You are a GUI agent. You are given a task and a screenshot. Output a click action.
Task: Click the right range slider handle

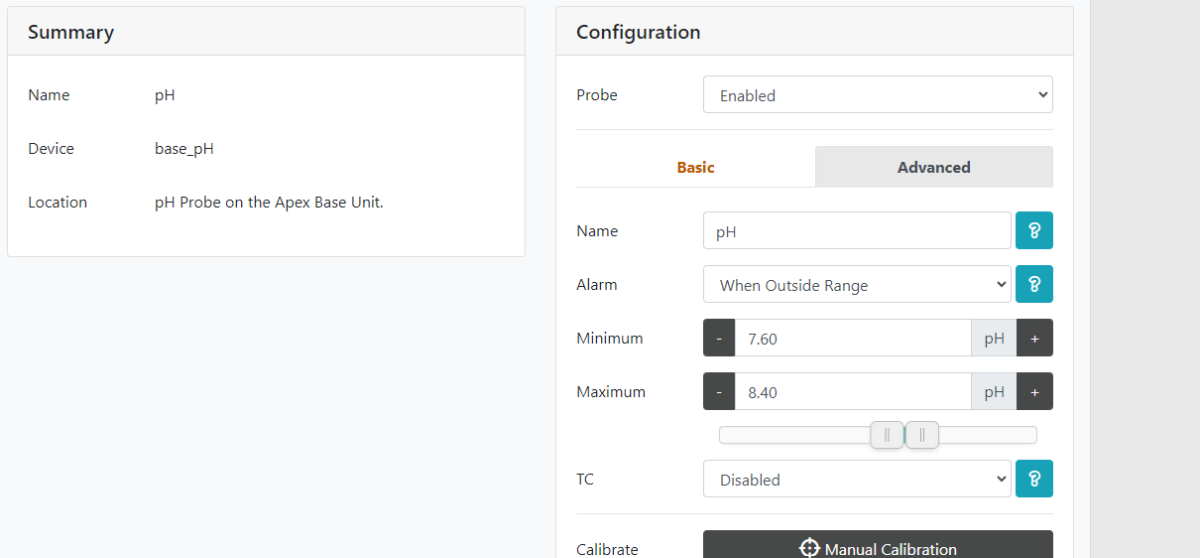[x=922, y=435]
